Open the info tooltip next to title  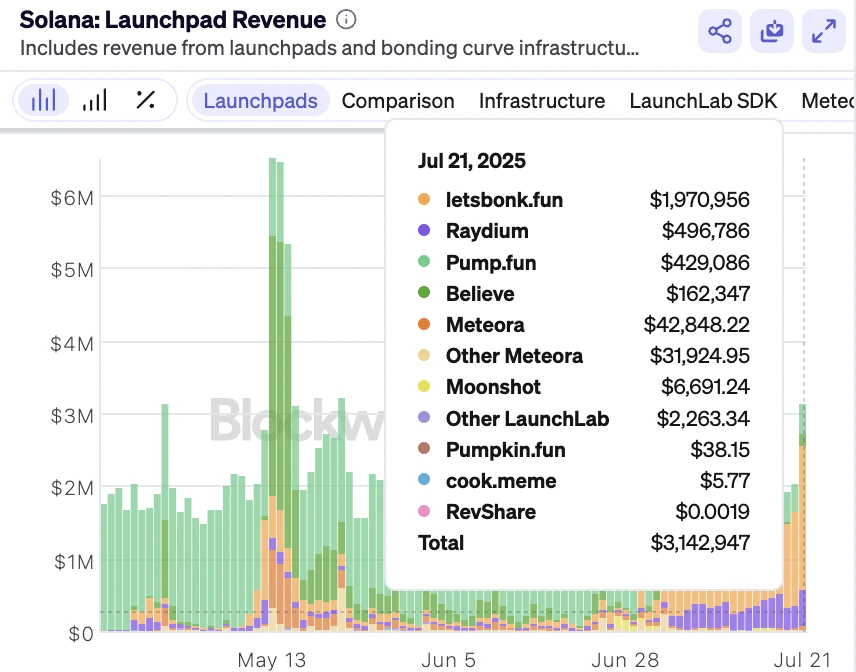coord(346,20)
